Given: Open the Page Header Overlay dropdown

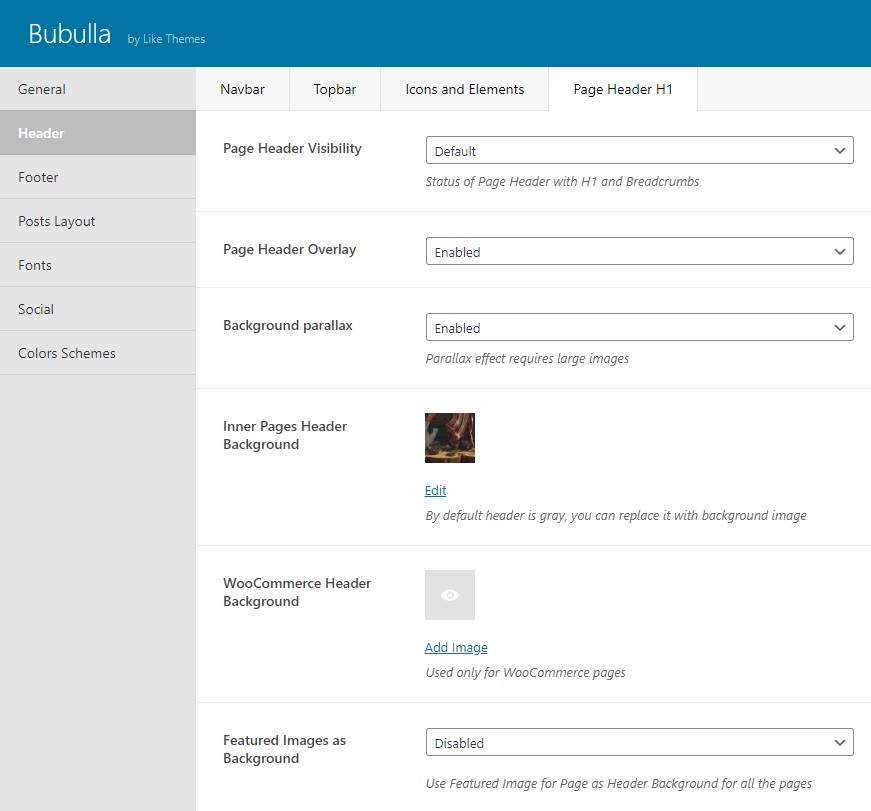Looking at the screenshot, I should point(639,251).
